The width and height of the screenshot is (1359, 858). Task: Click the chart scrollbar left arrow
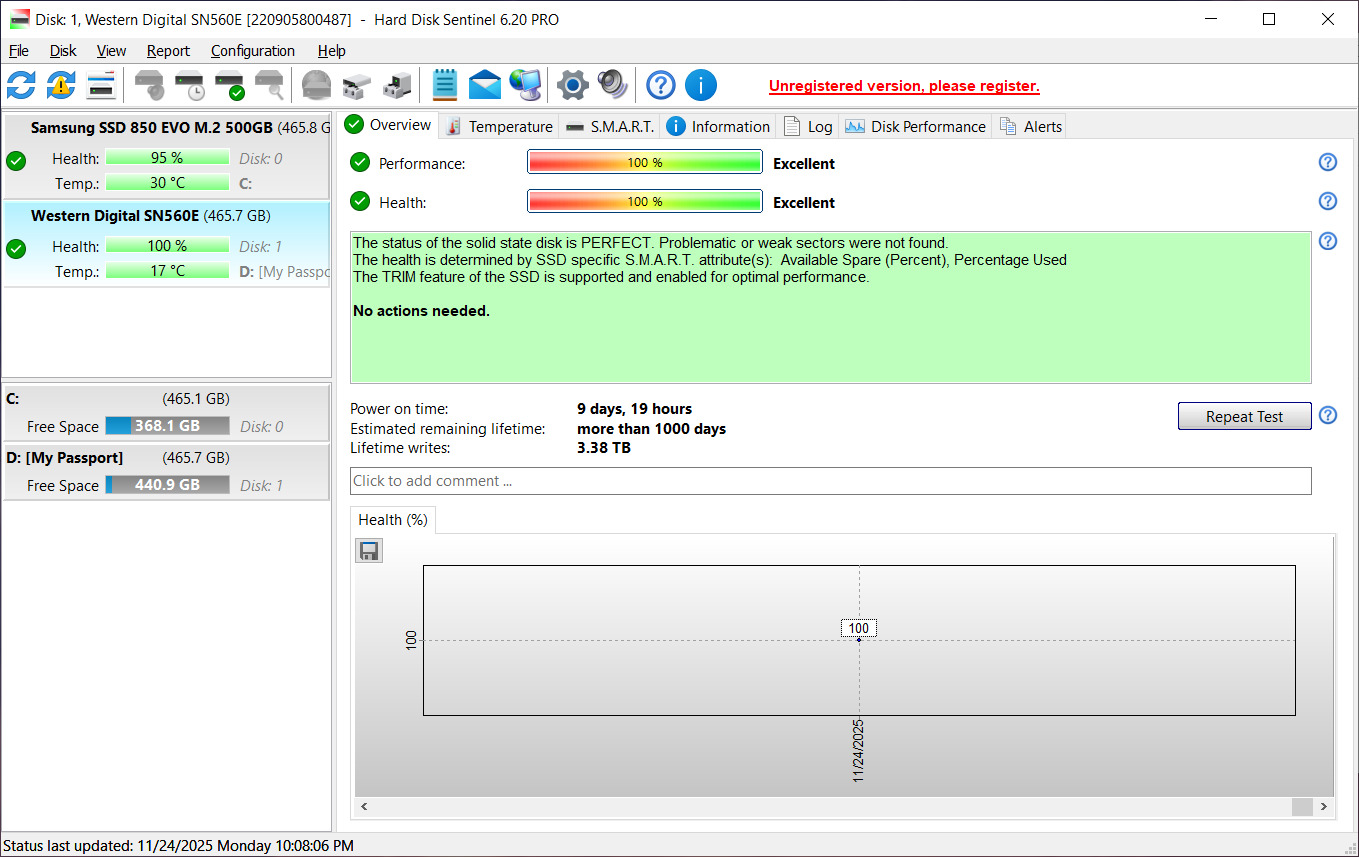point(364,807)
